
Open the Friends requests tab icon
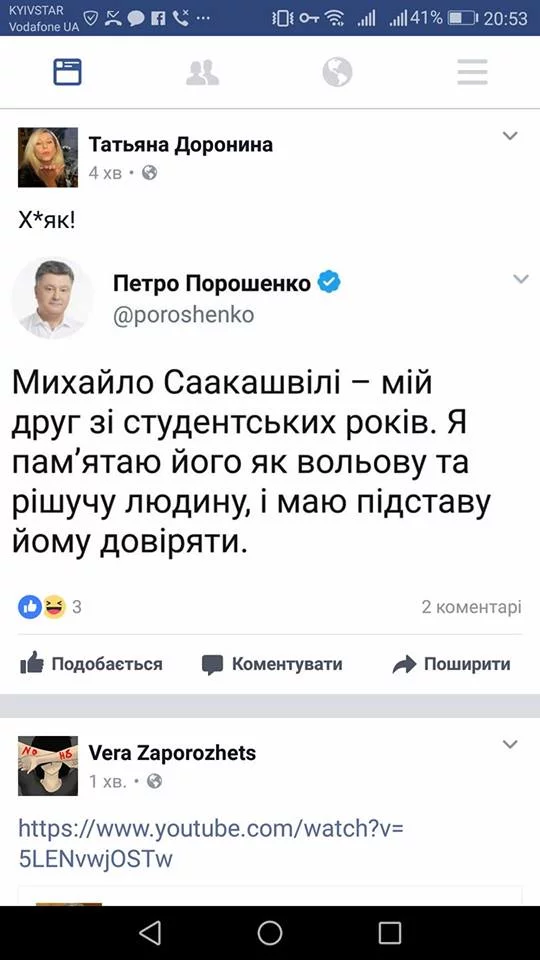click(203, 72)
